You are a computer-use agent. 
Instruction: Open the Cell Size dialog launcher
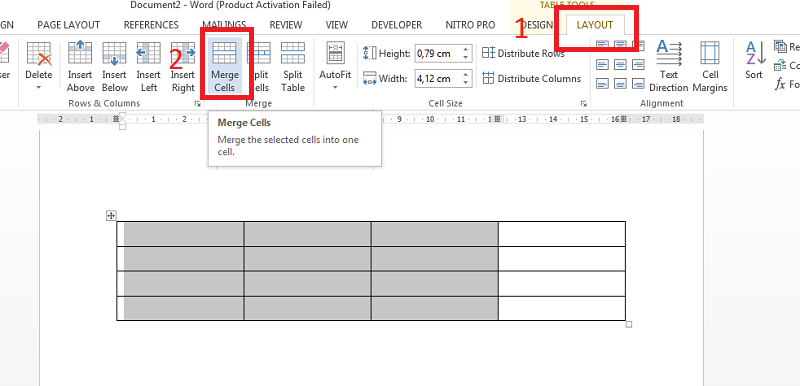(x=583, y=104)
